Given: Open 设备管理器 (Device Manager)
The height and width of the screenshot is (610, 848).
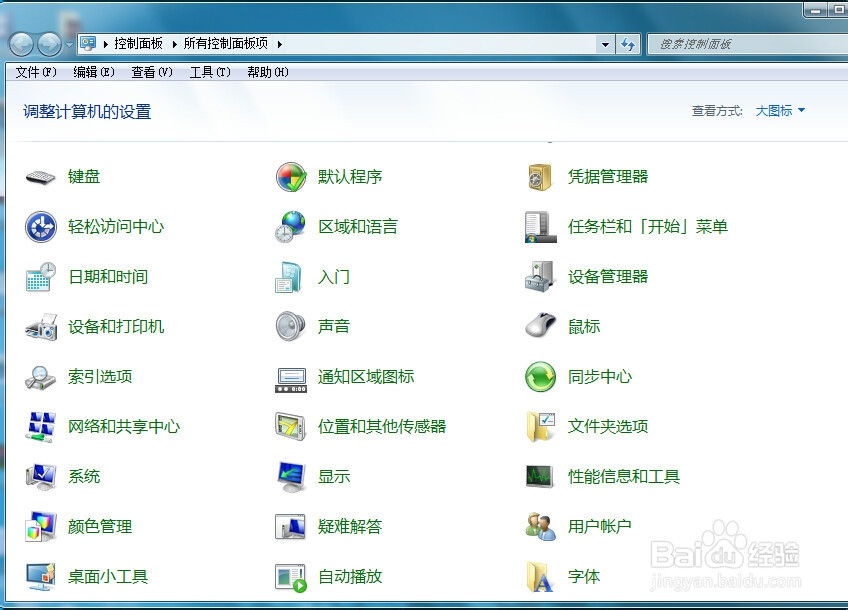Looking at the screenshot, I should [x=607, y=277].
